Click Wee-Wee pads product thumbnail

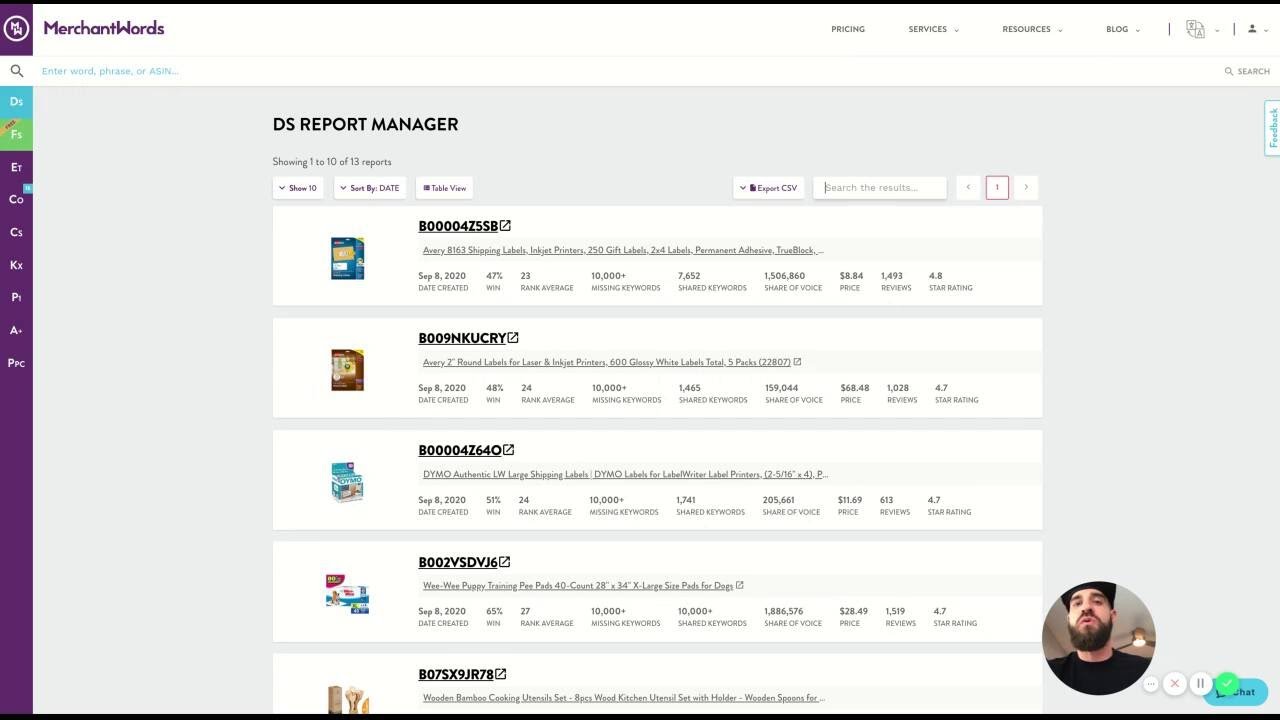(347, 593)
